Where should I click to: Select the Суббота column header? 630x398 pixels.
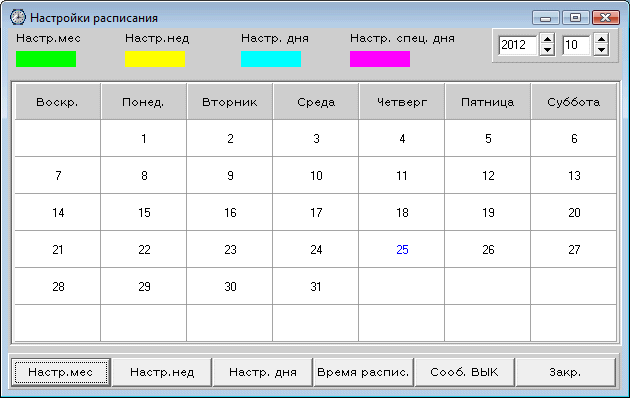(x=573, y=102)
